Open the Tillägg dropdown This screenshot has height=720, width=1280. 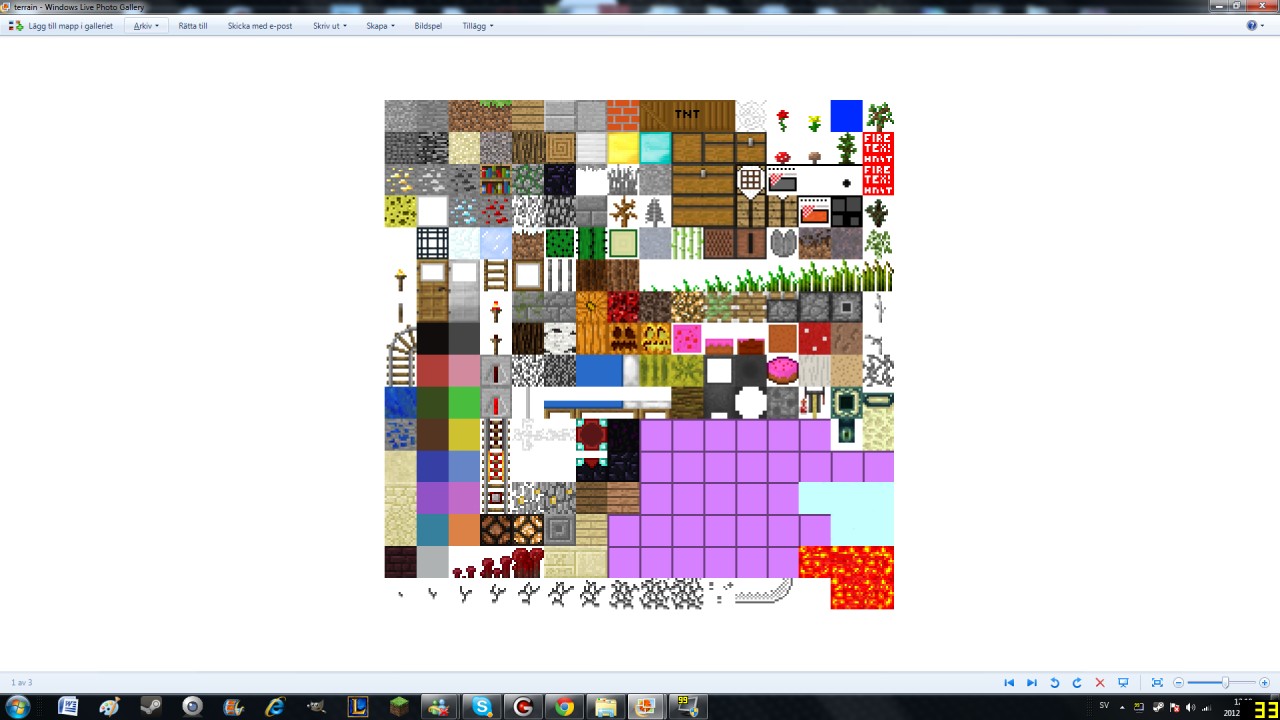click(477, 26)
